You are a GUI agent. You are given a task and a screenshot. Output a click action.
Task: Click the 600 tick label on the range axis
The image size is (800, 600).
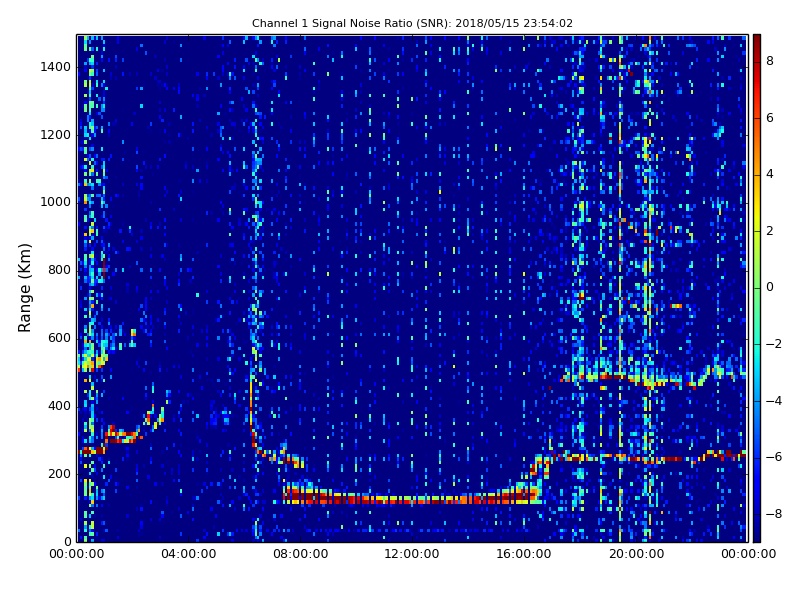(59, 338)
